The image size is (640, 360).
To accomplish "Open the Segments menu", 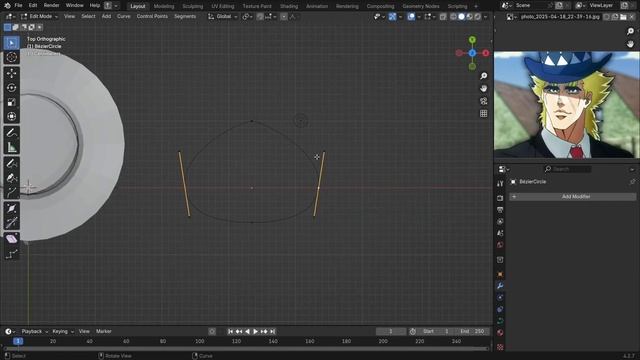I will (x=185, y=17).
